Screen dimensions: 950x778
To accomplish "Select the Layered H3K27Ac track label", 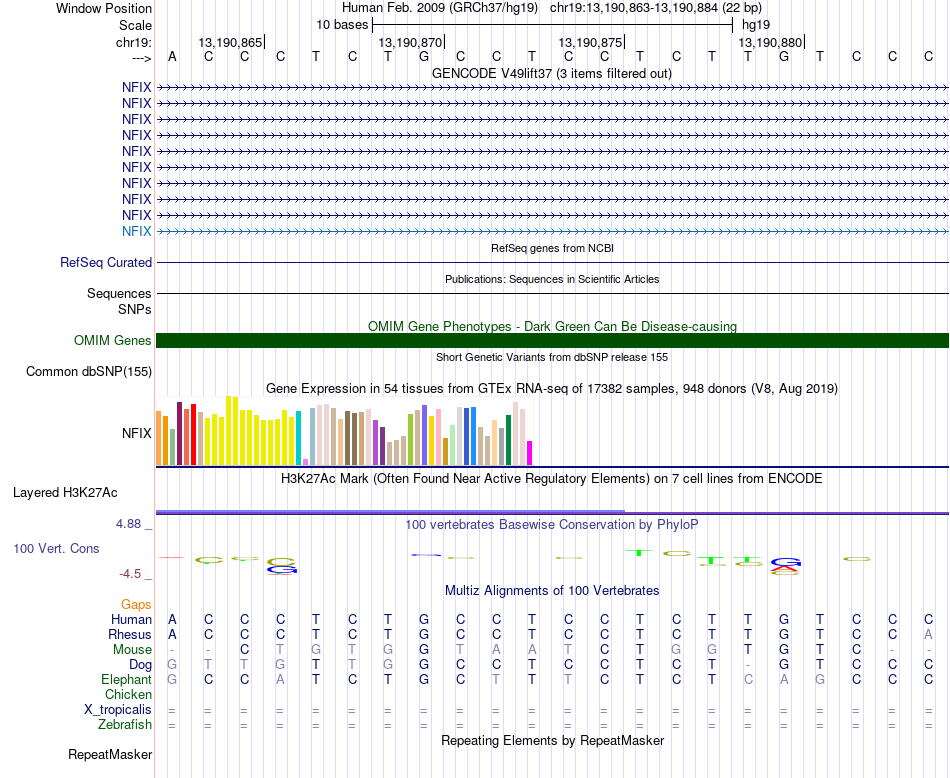I will click(65, 493).
